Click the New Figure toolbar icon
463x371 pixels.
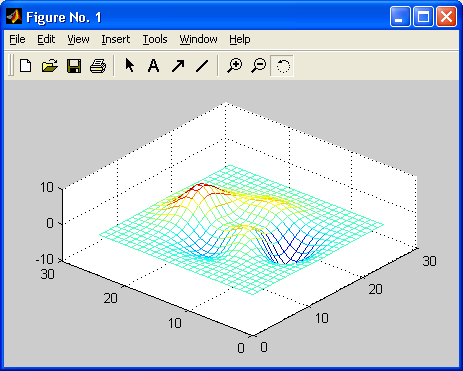click(x=26, y=66)
